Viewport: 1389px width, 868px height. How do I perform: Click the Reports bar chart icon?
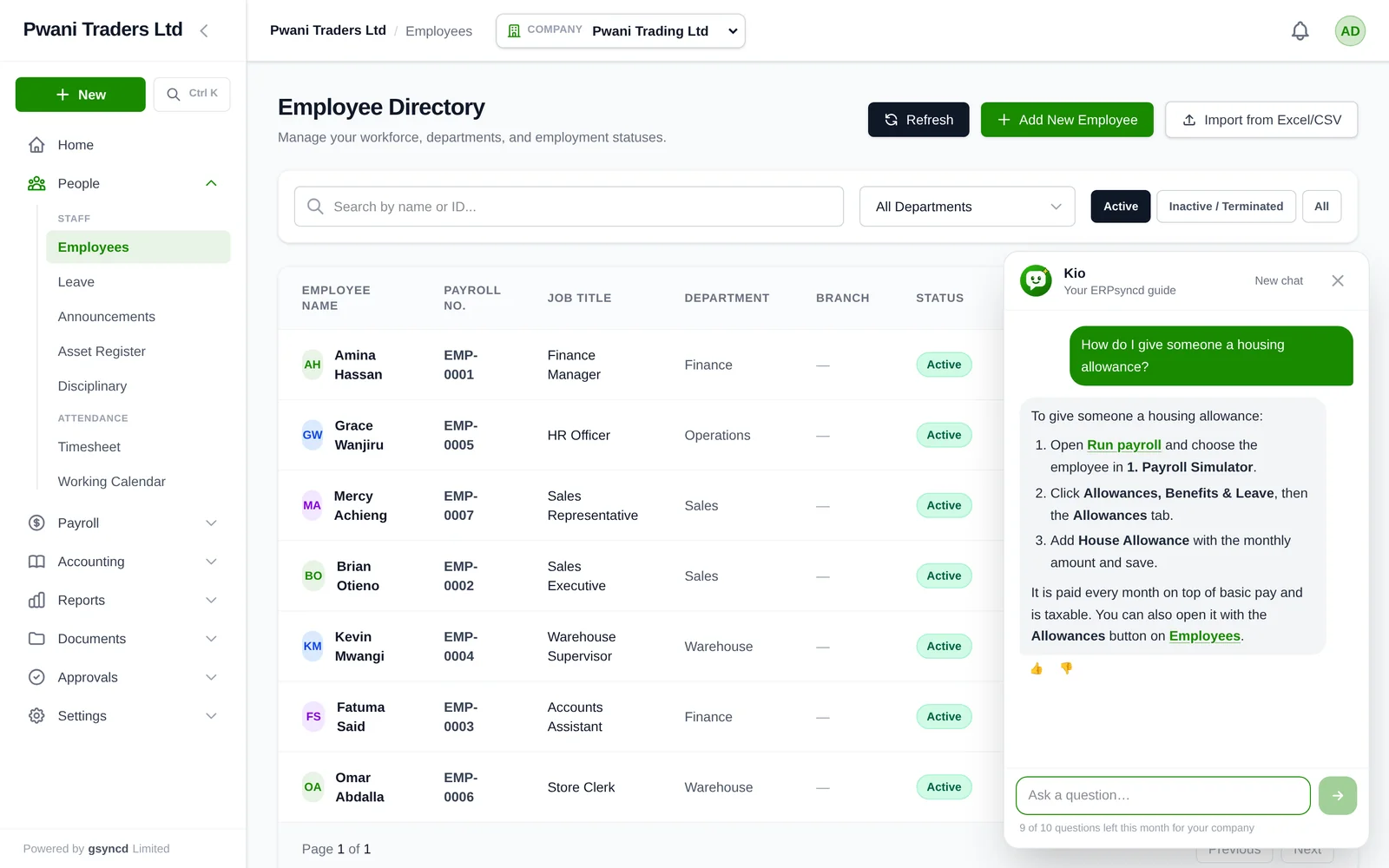[36, 600]
